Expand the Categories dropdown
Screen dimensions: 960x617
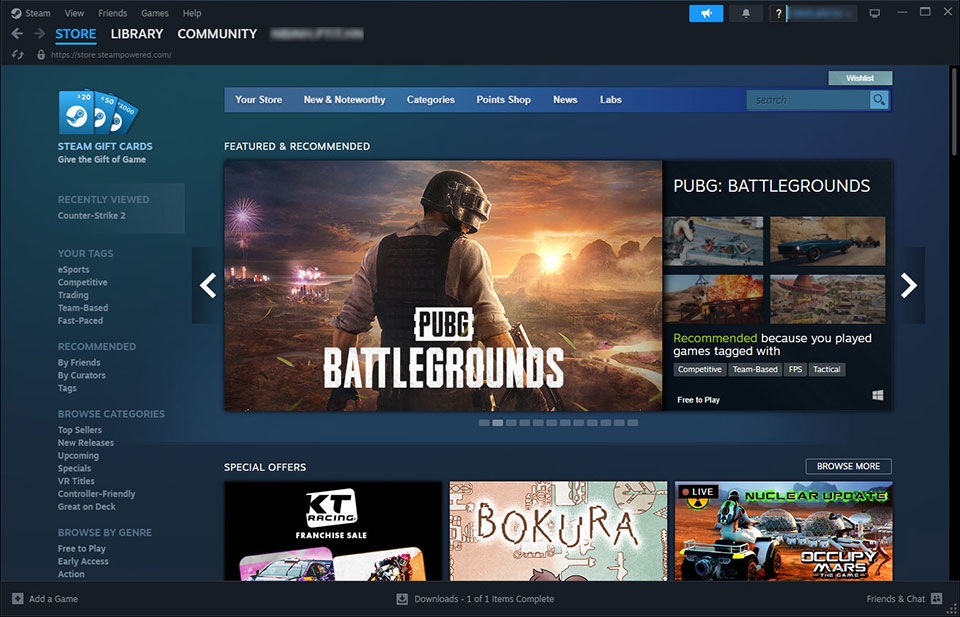click(430, 100)
